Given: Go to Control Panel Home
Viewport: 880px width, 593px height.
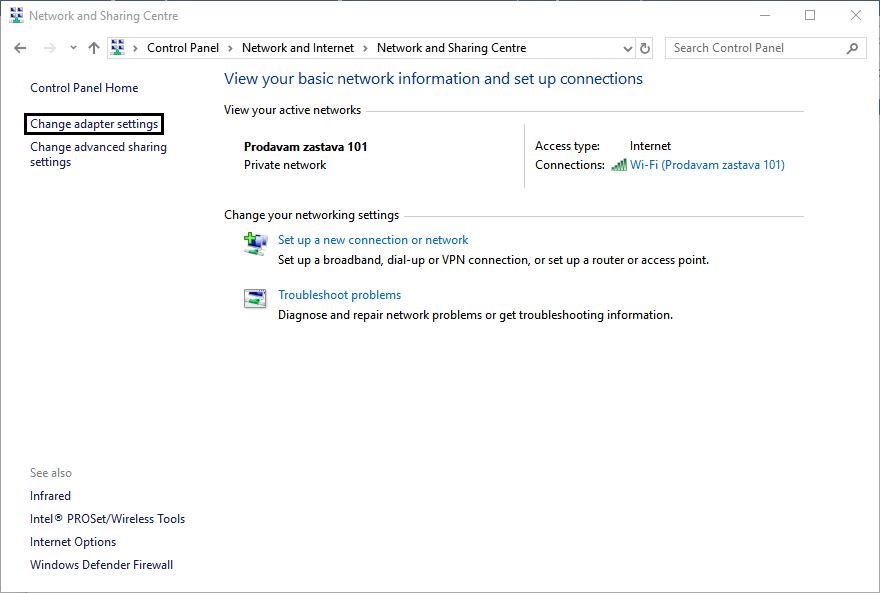Looking at the screenshot, I should pos(84,88).
